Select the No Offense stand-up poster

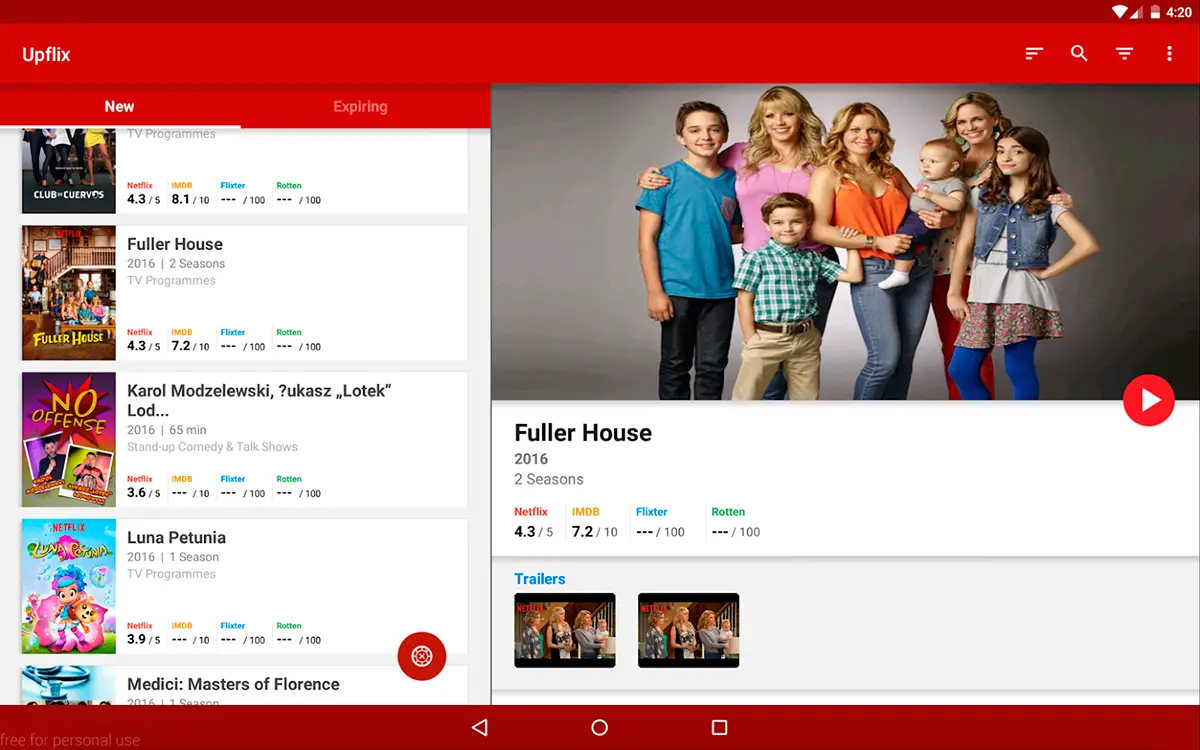click(x=69, y=440)
